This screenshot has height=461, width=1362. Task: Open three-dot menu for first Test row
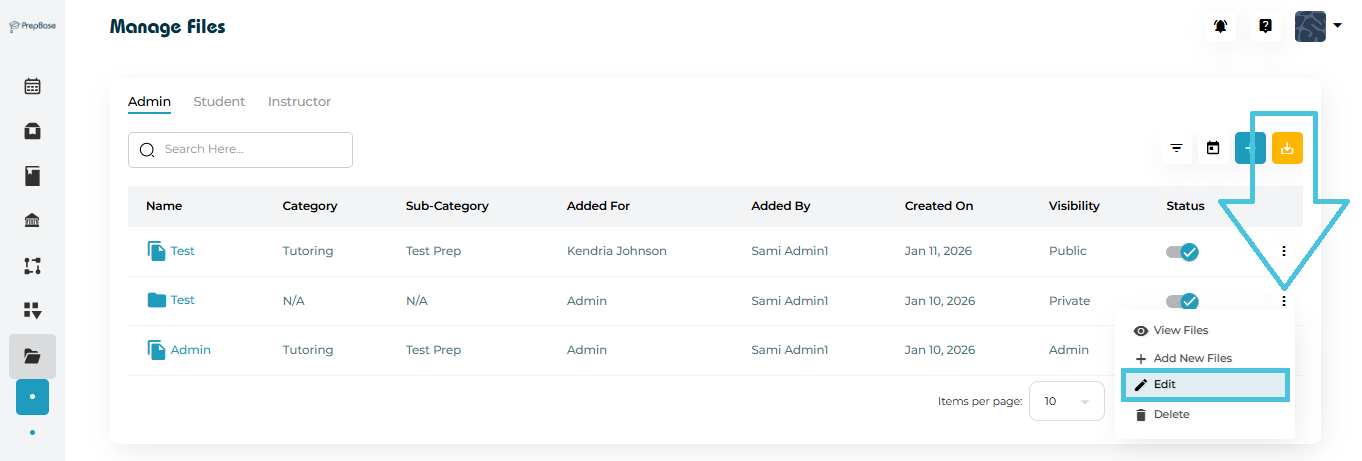(x=1284, y=251)
